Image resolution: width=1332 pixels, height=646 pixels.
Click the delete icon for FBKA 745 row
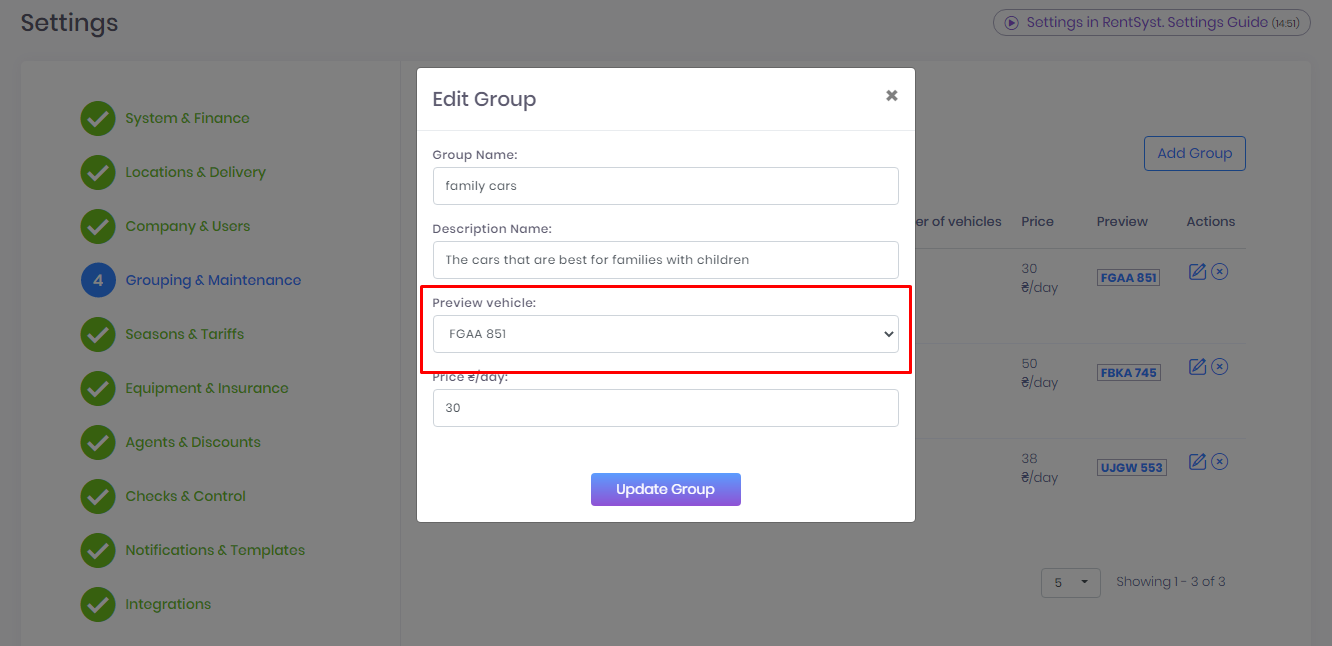1219,366
